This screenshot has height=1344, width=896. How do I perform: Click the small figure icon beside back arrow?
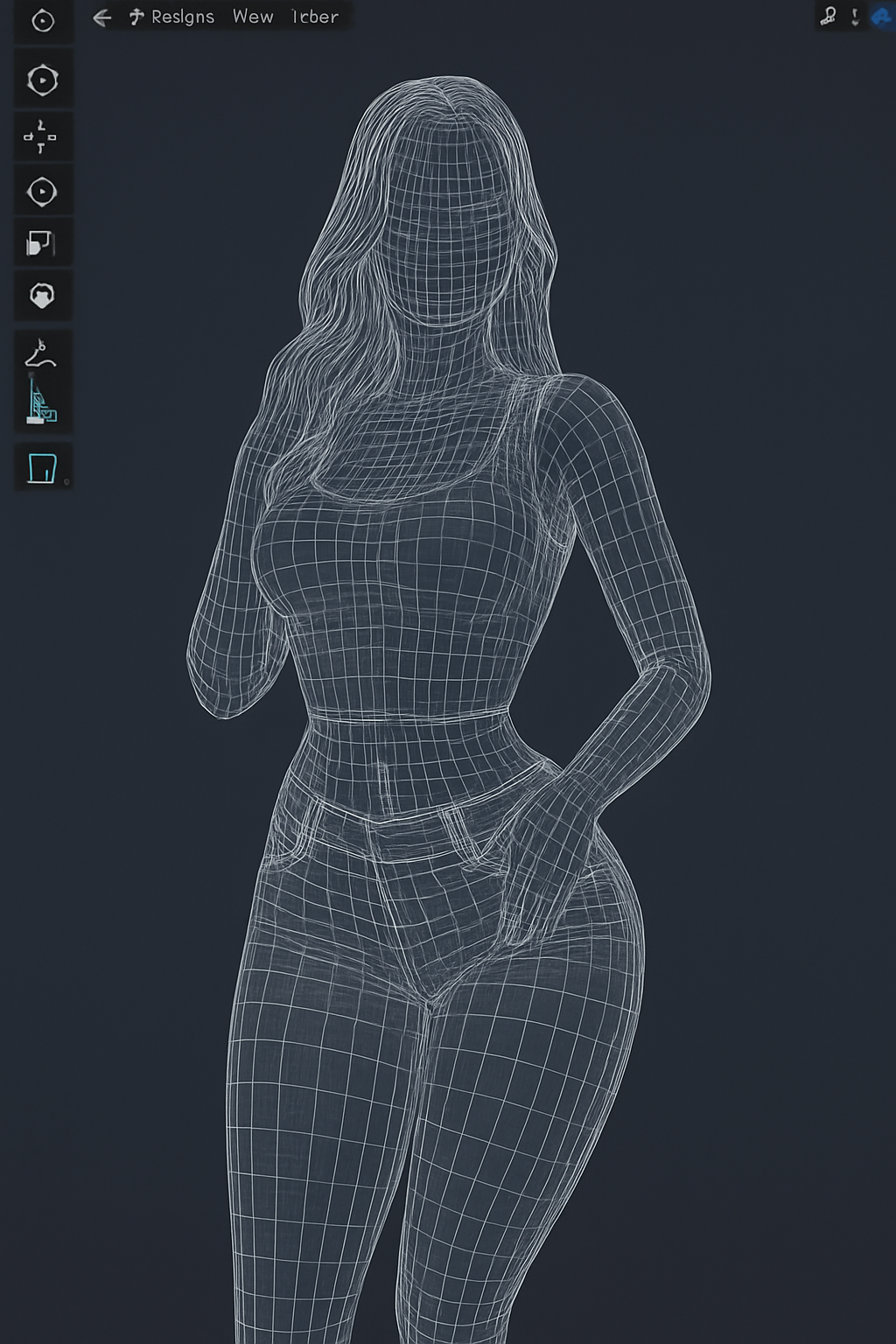click(x=136, y=14)
